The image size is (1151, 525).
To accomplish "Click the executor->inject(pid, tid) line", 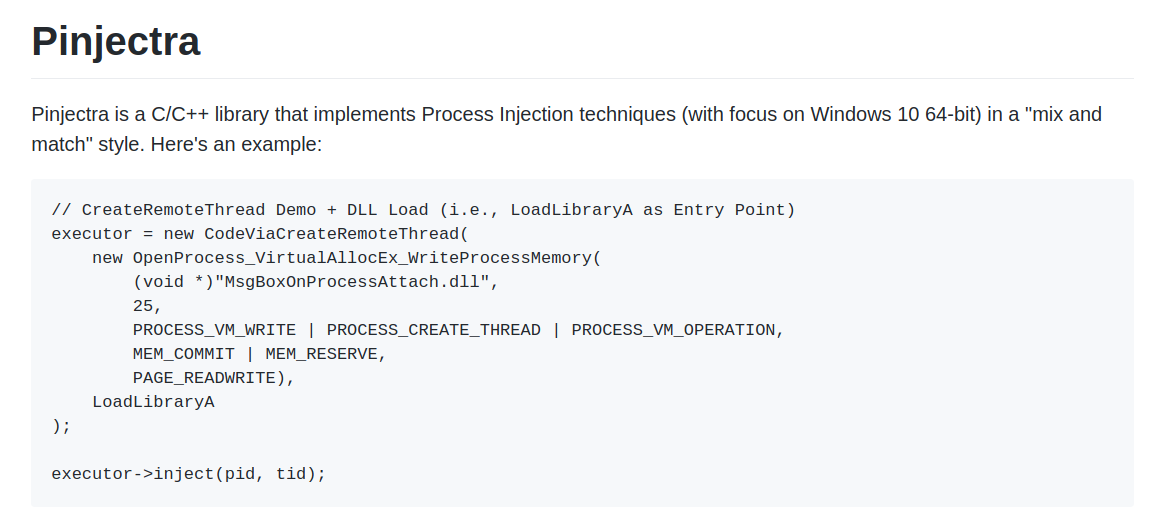I will (x=189, y=474).
